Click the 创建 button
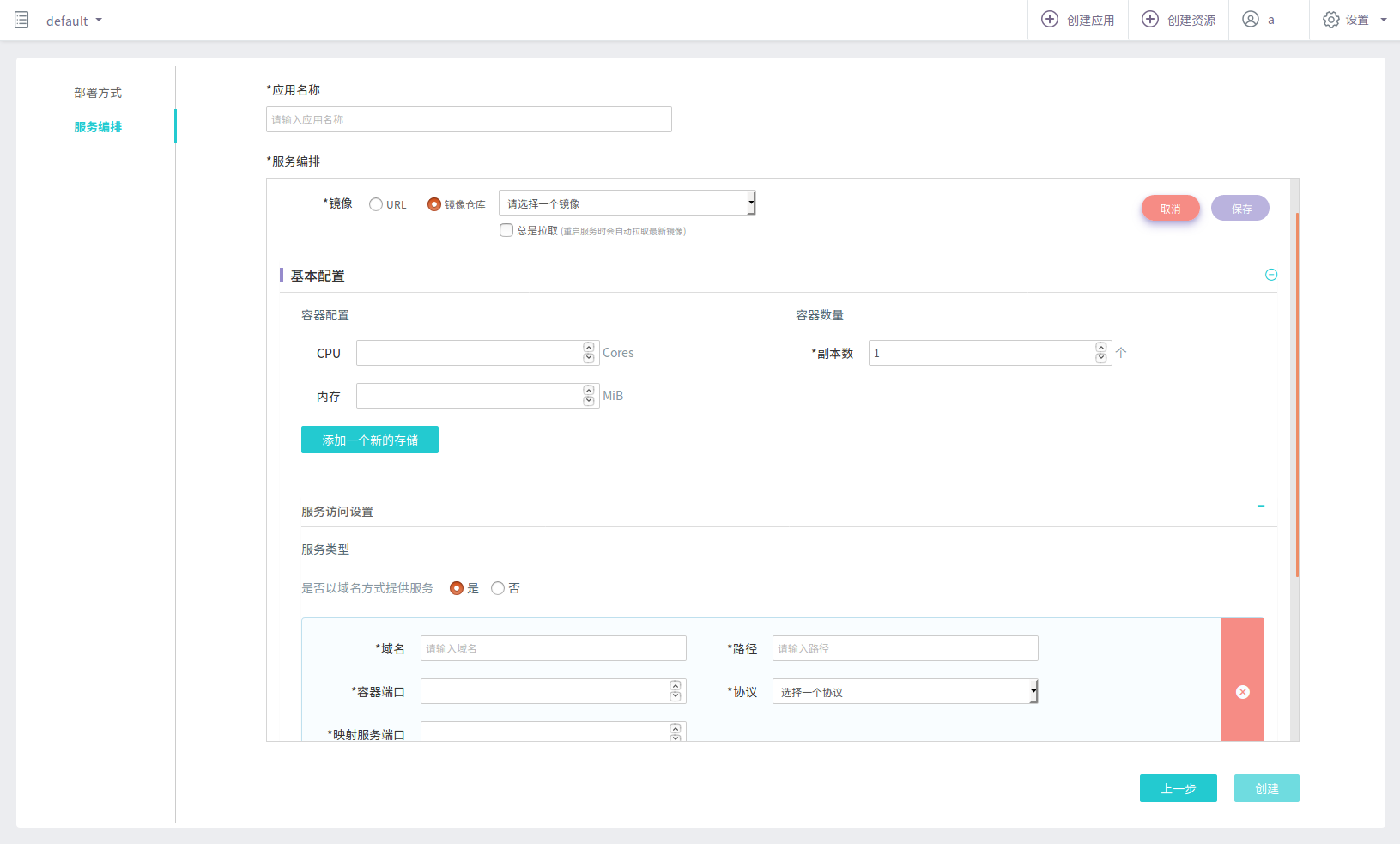1400x844 pixels. pyautogui.click(x=1267, y=788)
